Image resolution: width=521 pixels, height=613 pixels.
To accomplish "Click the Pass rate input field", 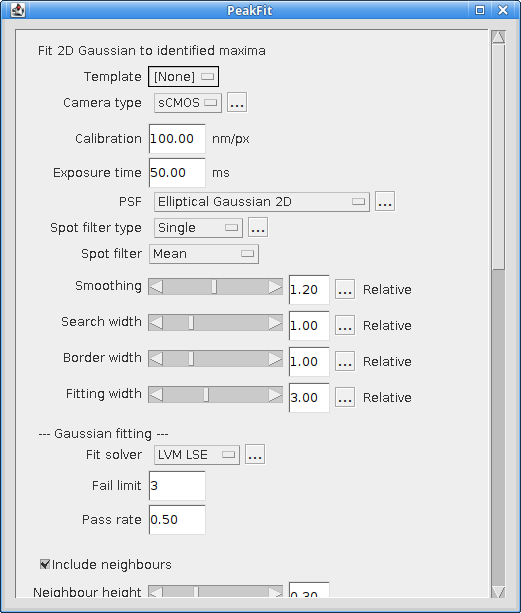I will coord(177,520).
